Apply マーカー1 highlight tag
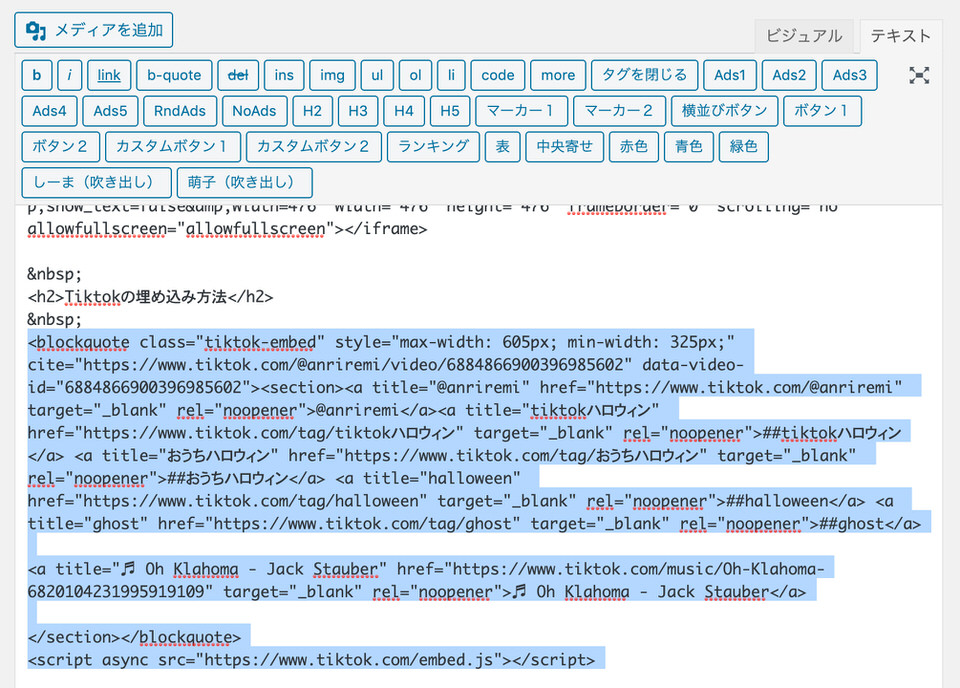 [522, 111]
